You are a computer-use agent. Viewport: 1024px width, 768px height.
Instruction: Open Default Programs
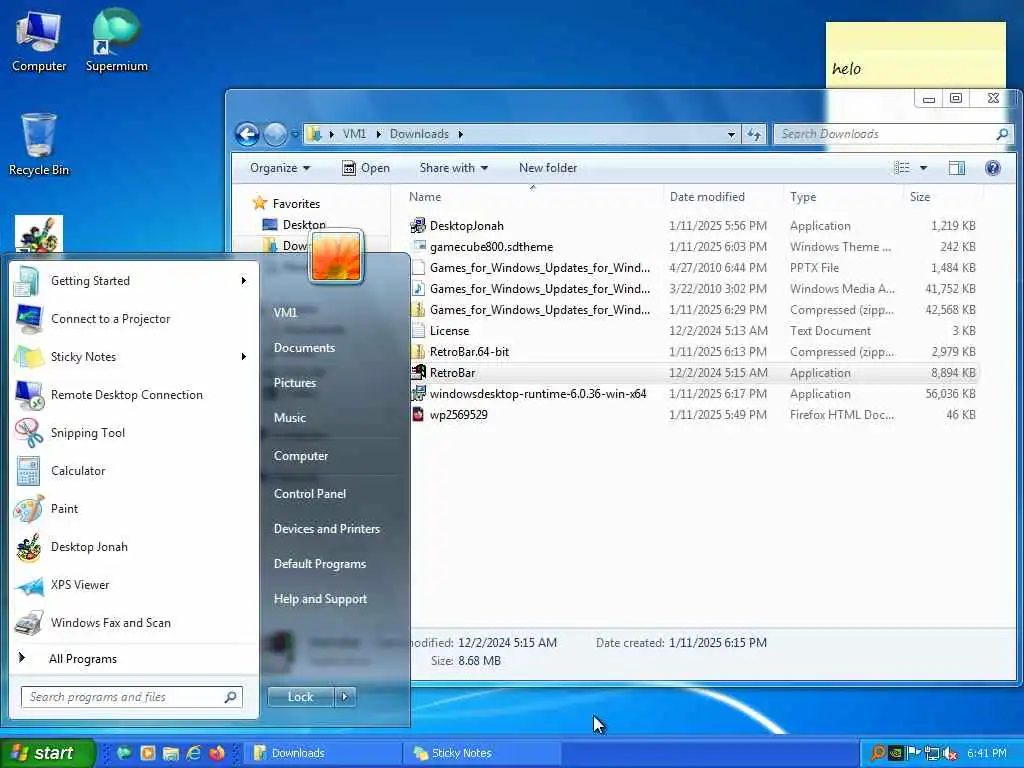coord(319,564)
